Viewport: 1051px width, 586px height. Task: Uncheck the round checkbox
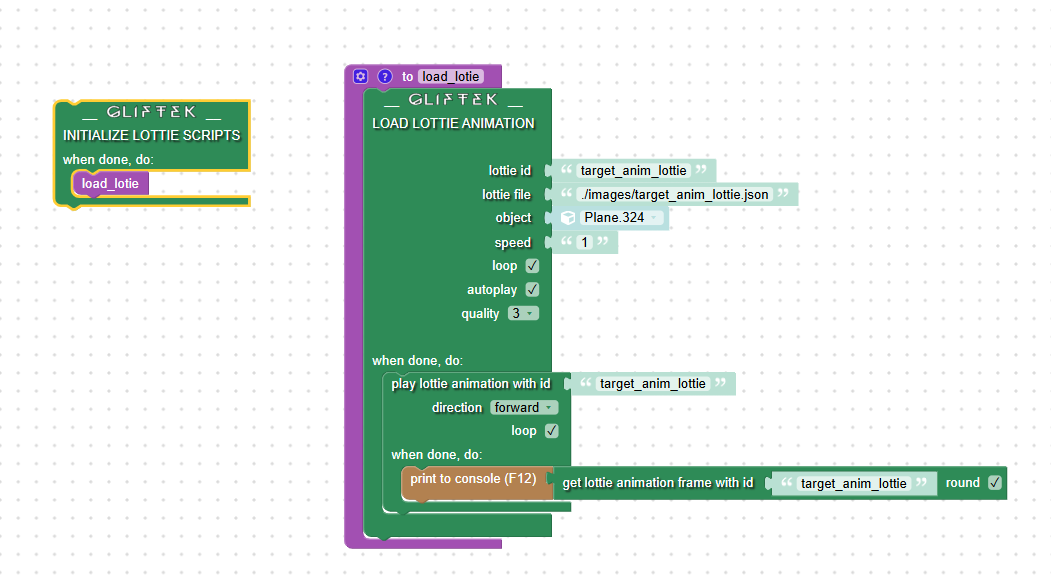994,483
